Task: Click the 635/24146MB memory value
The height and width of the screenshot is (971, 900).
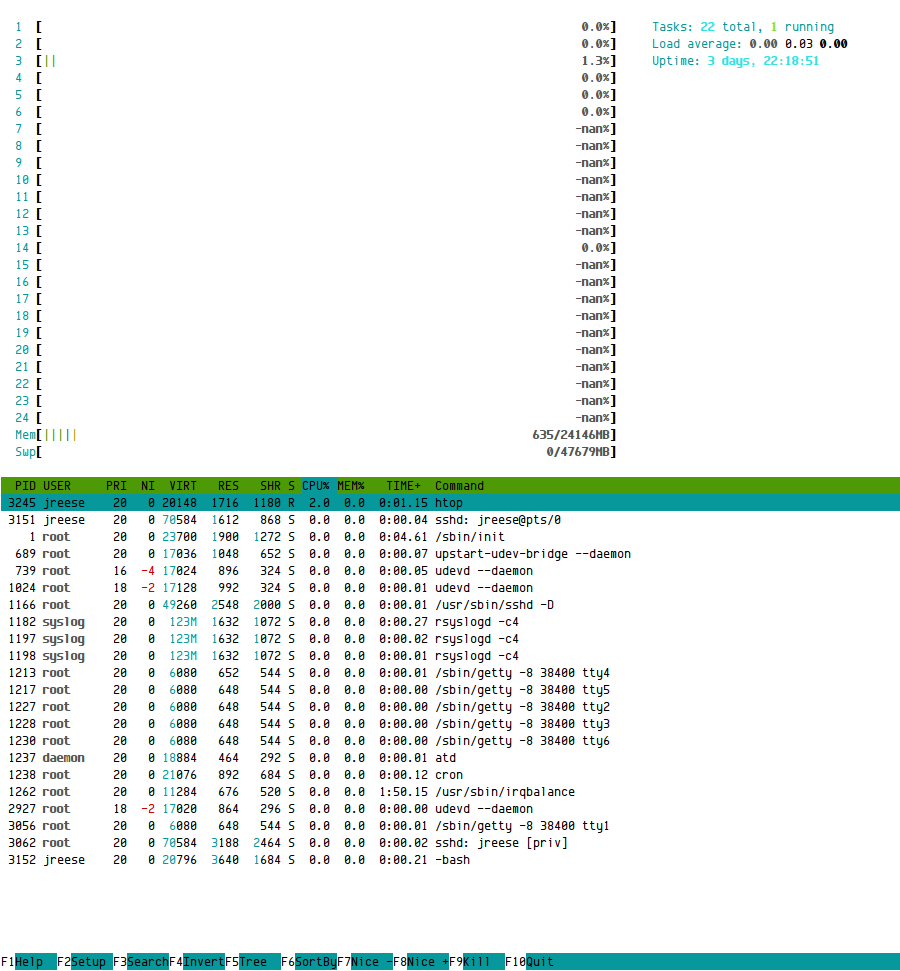Action: pyautogui.click(x=571, y=435)
